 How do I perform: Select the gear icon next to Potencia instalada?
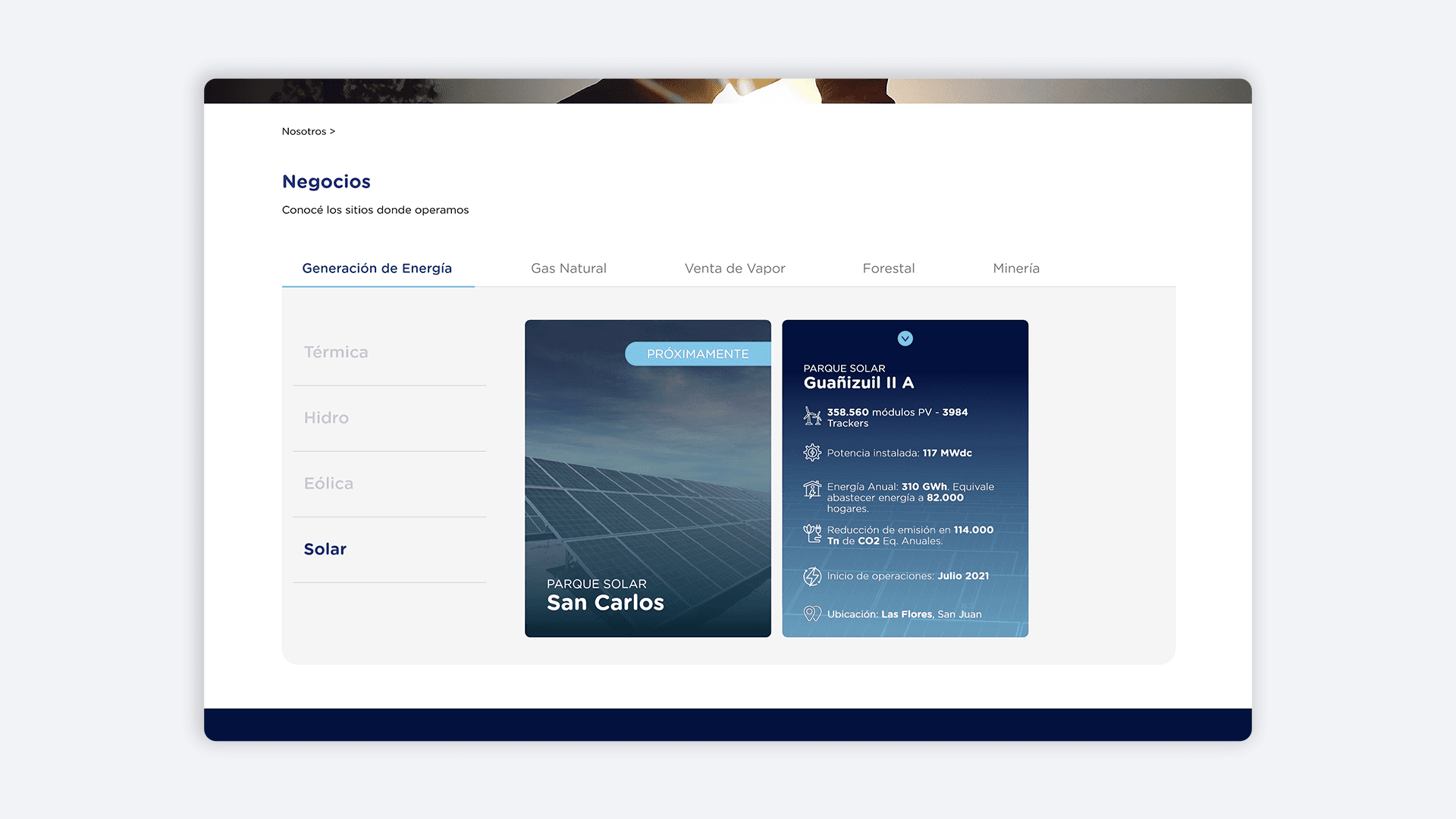point(812,453)
